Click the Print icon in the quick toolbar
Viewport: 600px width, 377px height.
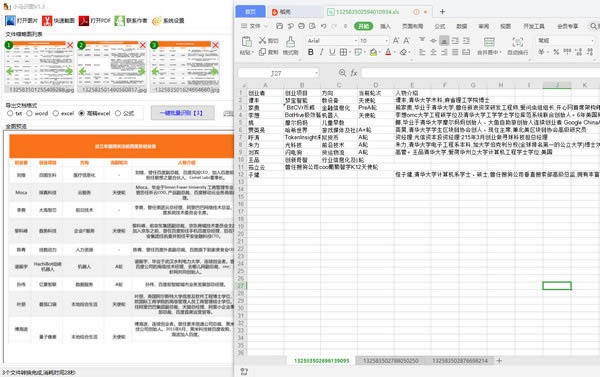pos(302,26)
